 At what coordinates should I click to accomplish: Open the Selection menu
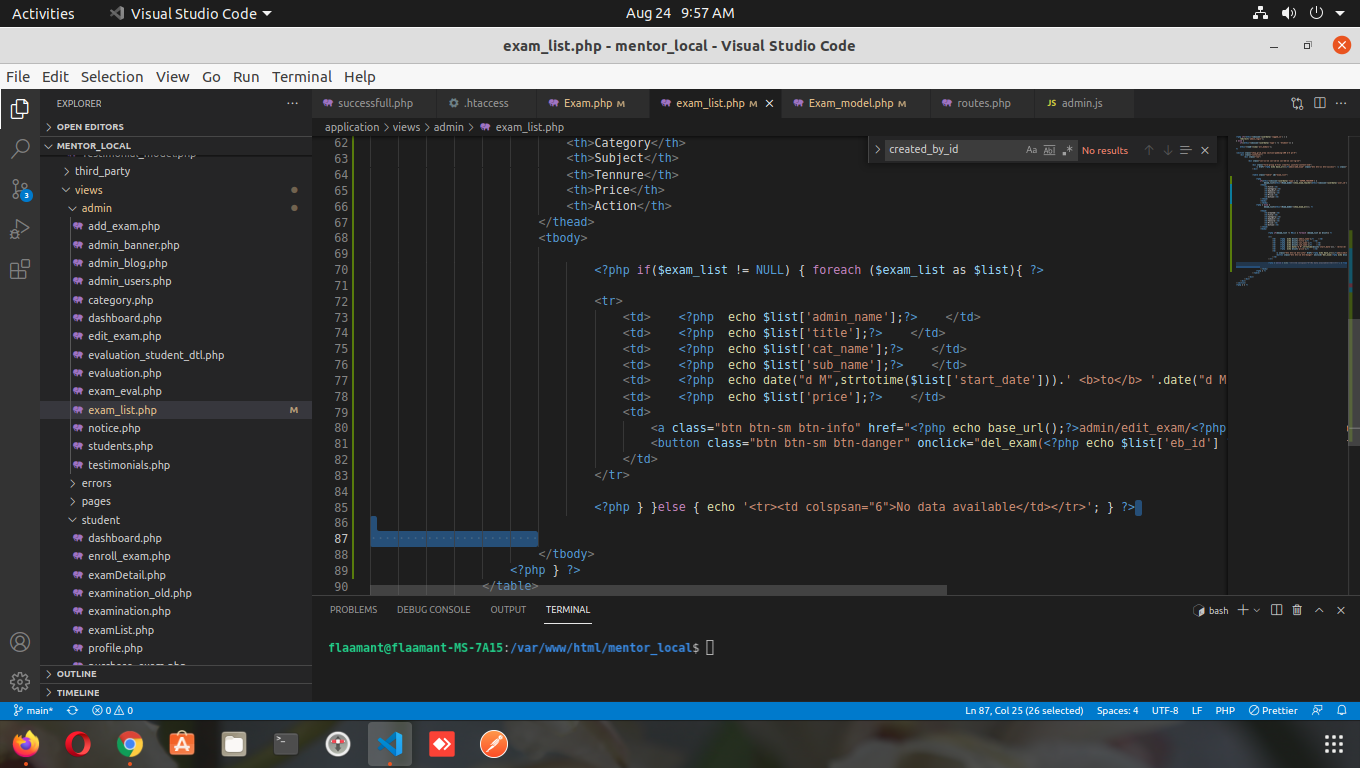click(112, 77)
